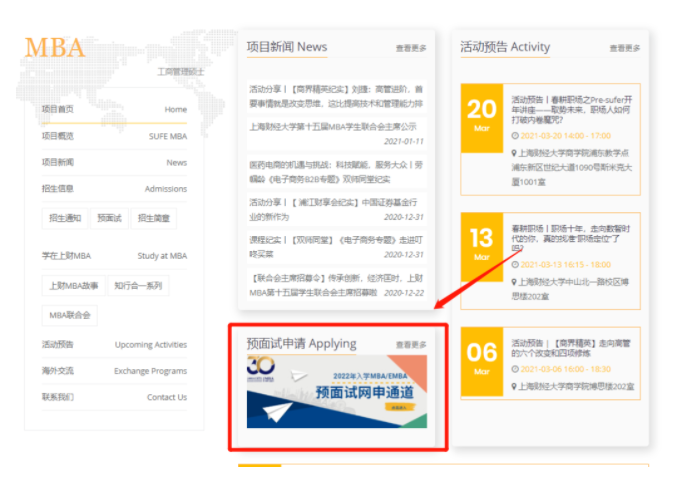Click the 招生通知 button
The width and height of the screenshot is (691, 488).
[65, 218]
